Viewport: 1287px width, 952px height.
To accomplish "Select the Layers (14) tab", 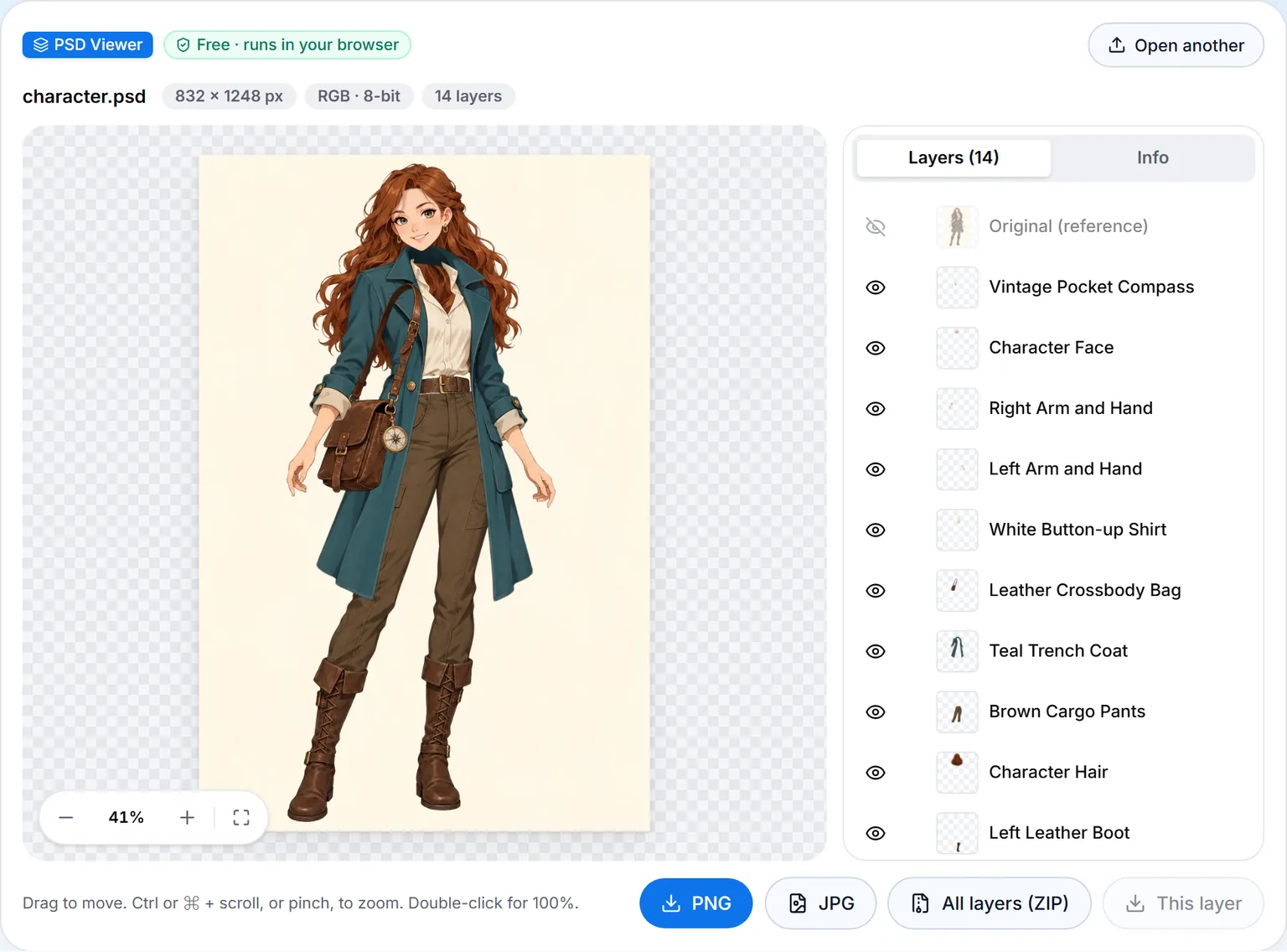I will pyautogui.click(x=954, y=158).
